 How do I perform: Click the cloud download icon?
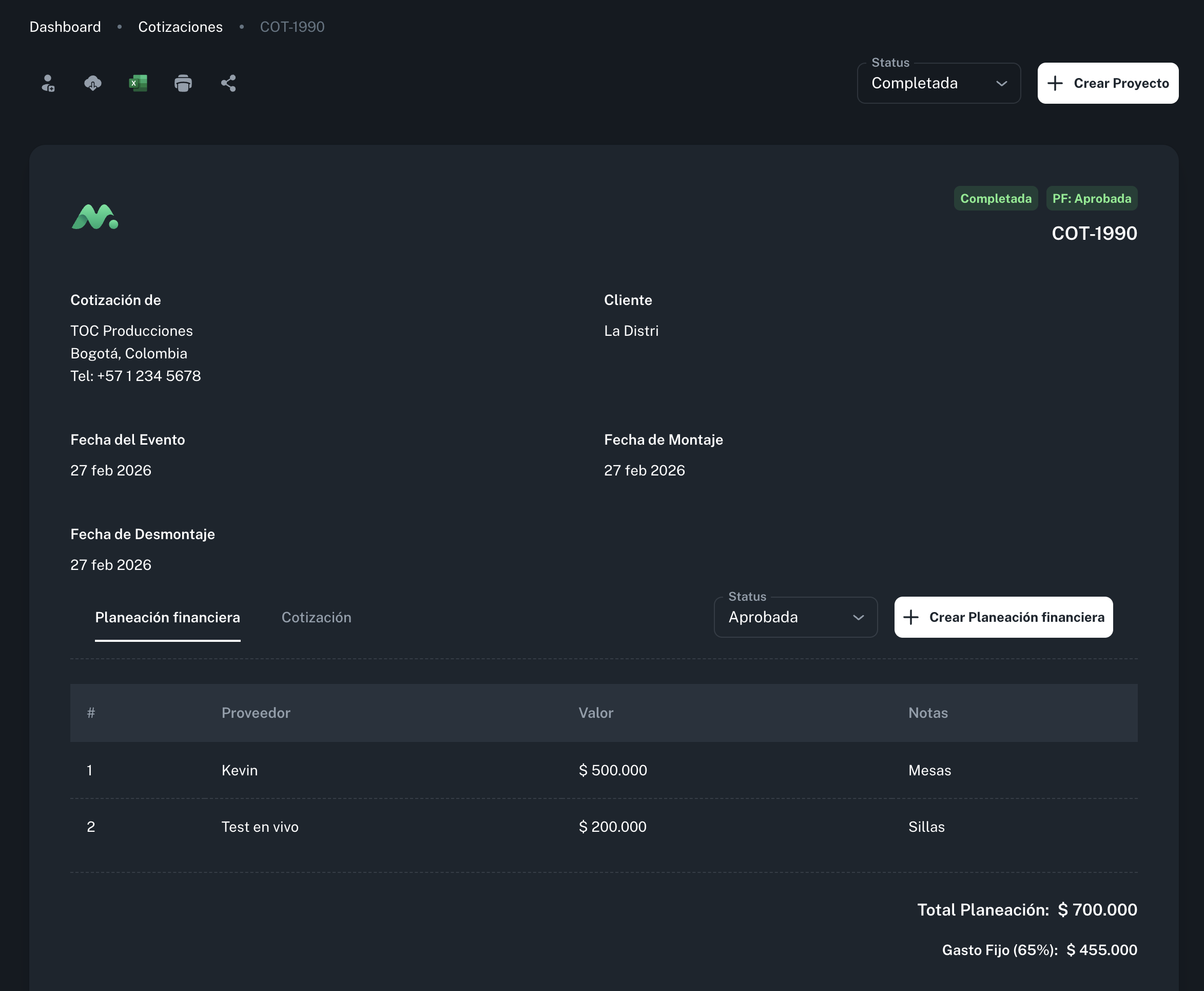point(93,83)
